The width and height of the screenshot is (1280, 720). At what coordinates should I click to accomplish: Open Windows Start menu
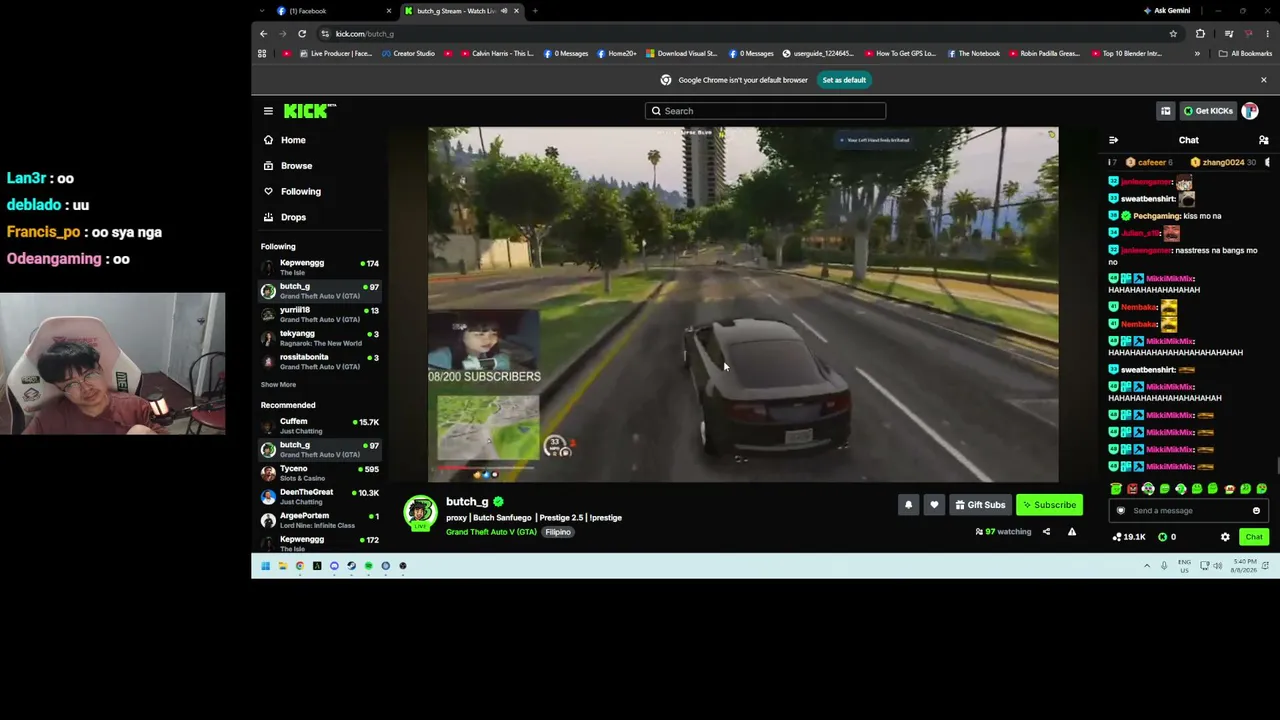coord(265,566)
